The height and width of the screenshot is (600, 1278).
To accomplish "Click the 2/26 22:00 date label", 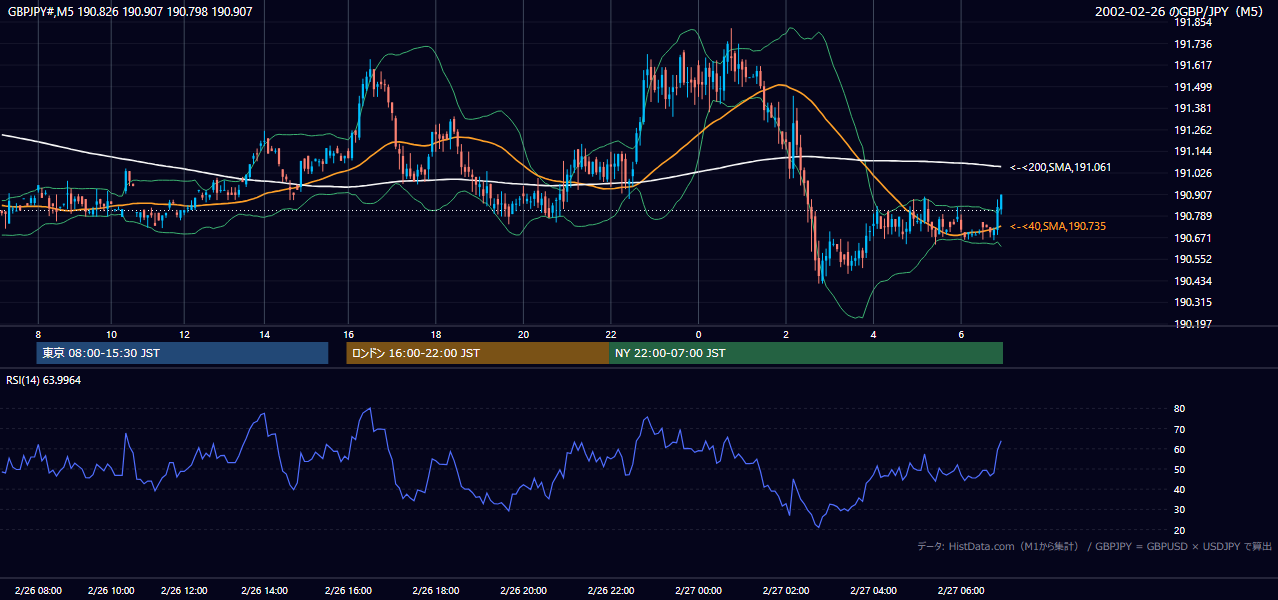I will click(610, 591).
